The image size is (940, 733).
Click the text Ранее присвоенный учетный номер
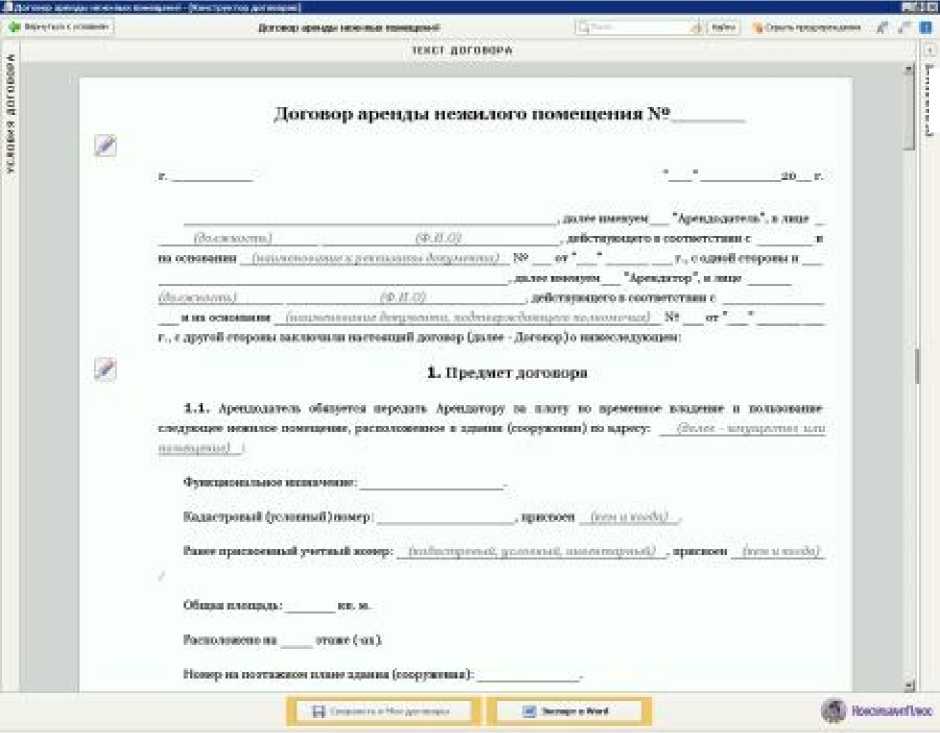click(288, 551)
